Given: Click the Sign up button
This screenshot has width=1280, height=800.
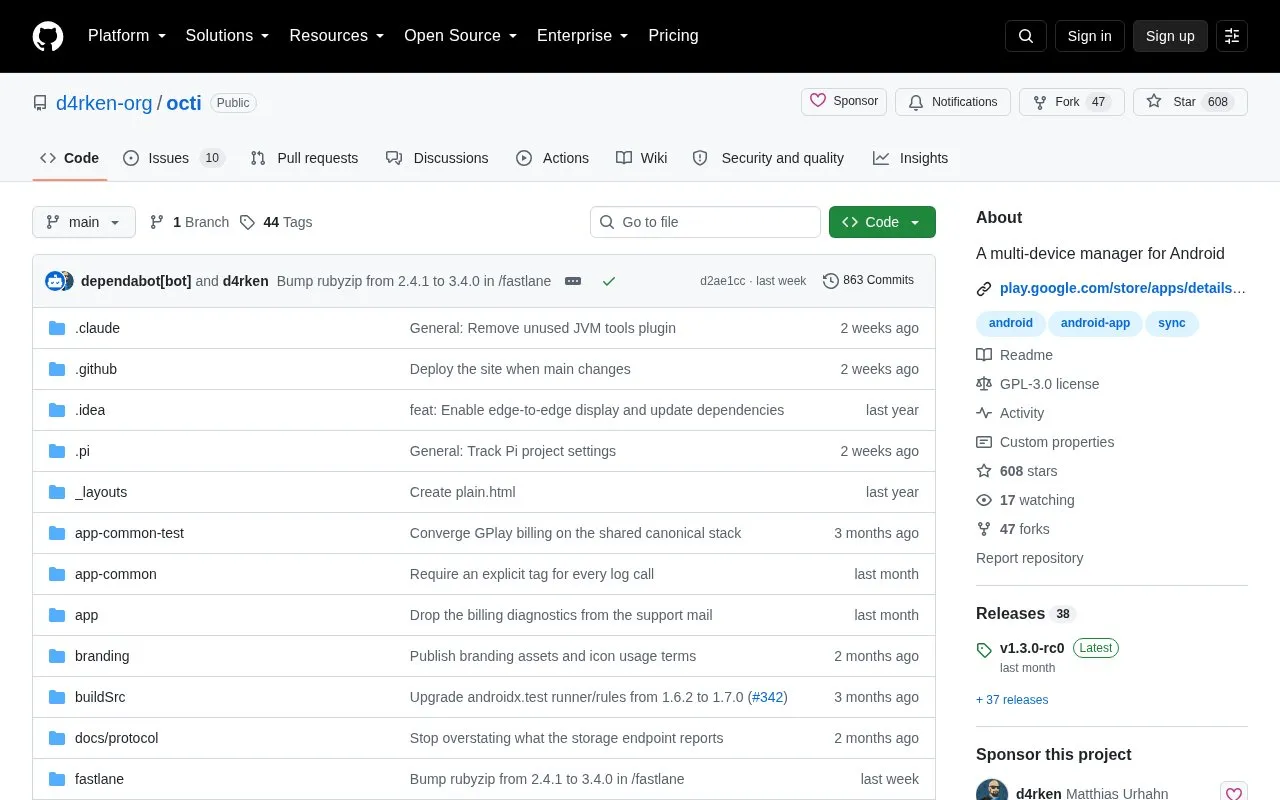Looking at the screenshot, I should click(x=1170, y=36).
